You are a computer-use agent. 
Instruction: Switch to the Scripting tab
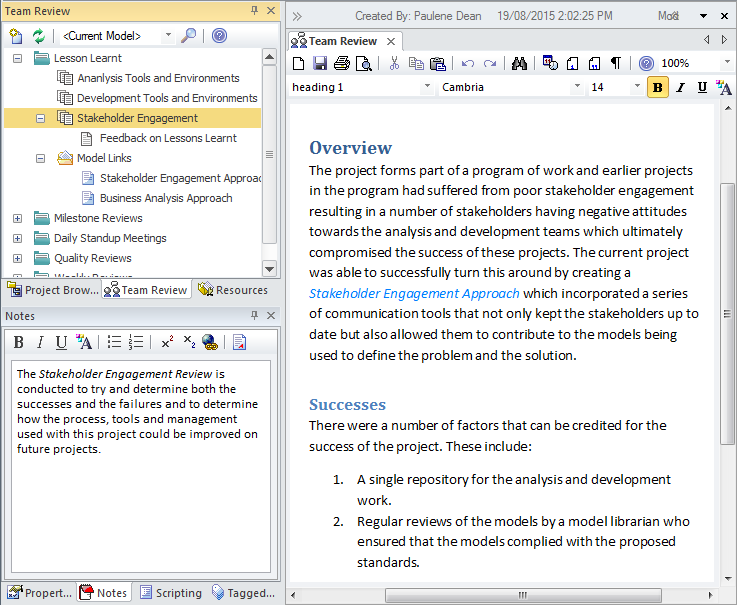(x=170, y=593)
